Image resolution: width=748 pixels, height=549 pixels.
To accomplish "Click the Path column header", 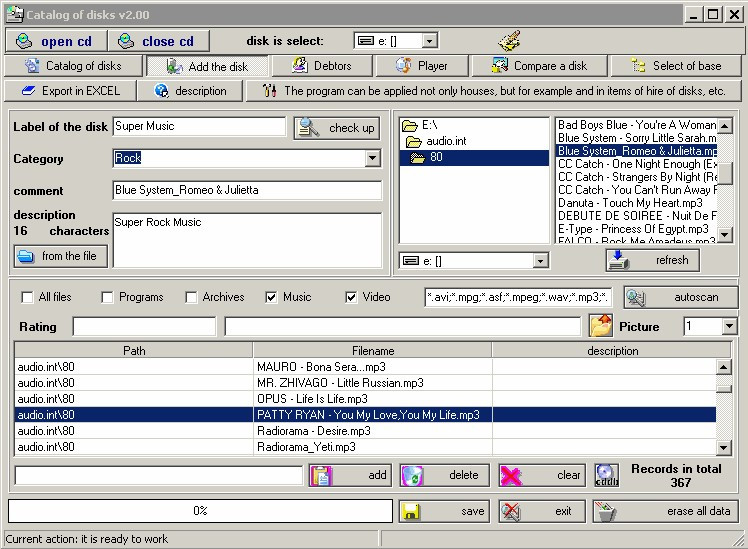I will 134,351.
